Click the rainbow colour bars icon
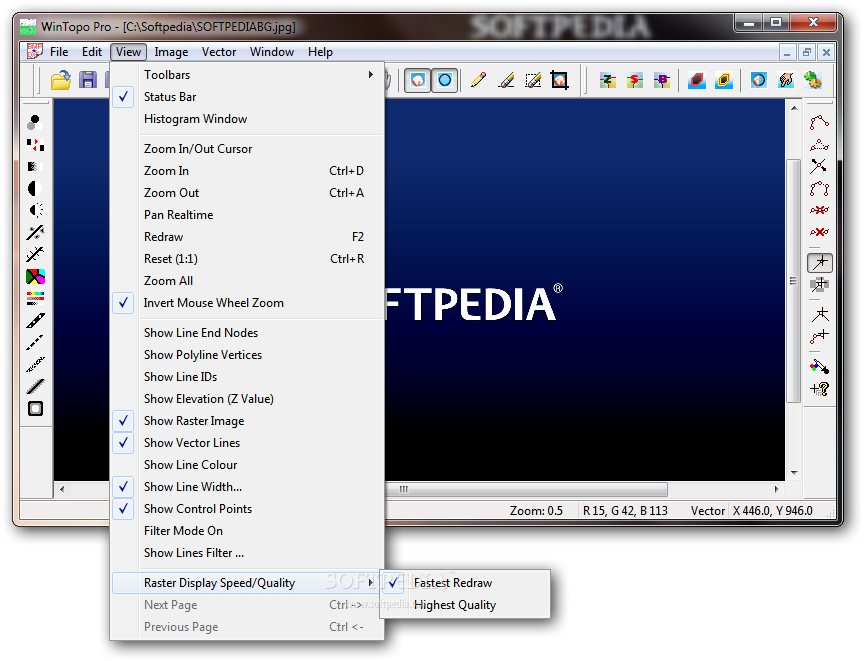Image resolution: width=864 pixels, height=661 pixels. click(35, 299)
